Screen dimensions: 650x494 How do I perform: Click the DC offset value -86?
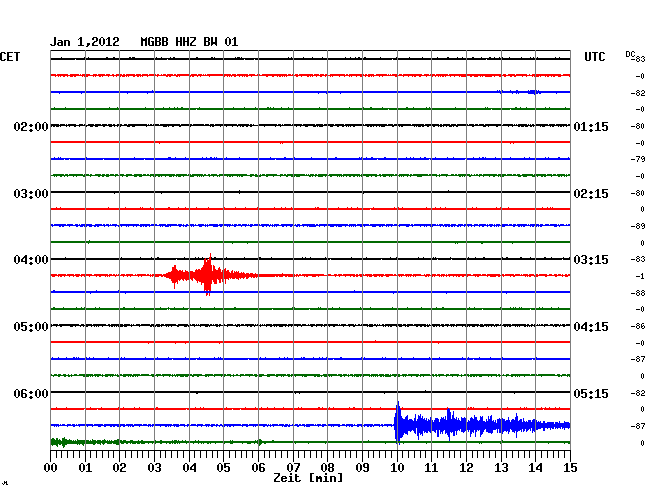point(638,326)
